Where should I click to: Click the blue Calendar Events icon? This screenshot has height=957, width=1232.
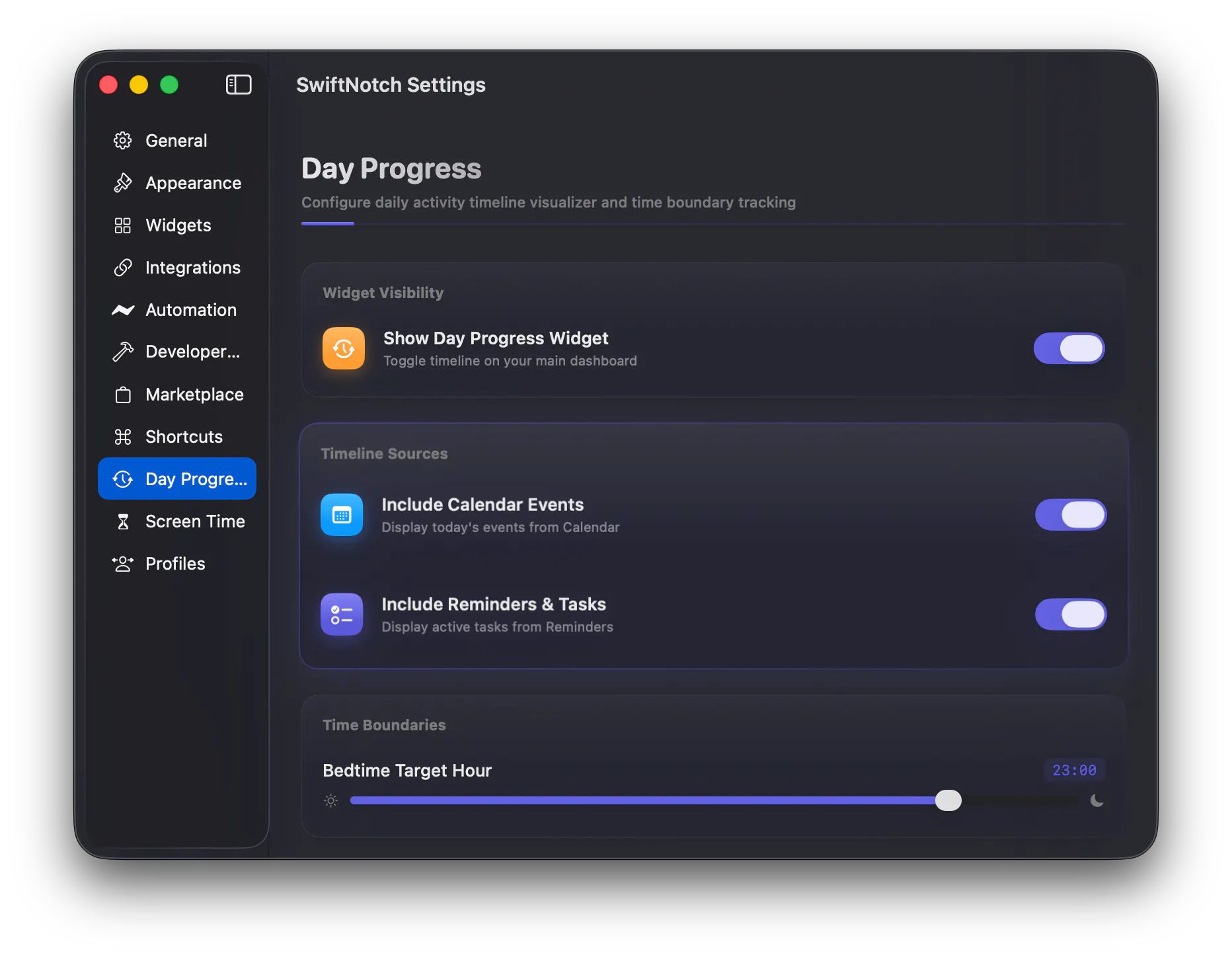[342, 515]
